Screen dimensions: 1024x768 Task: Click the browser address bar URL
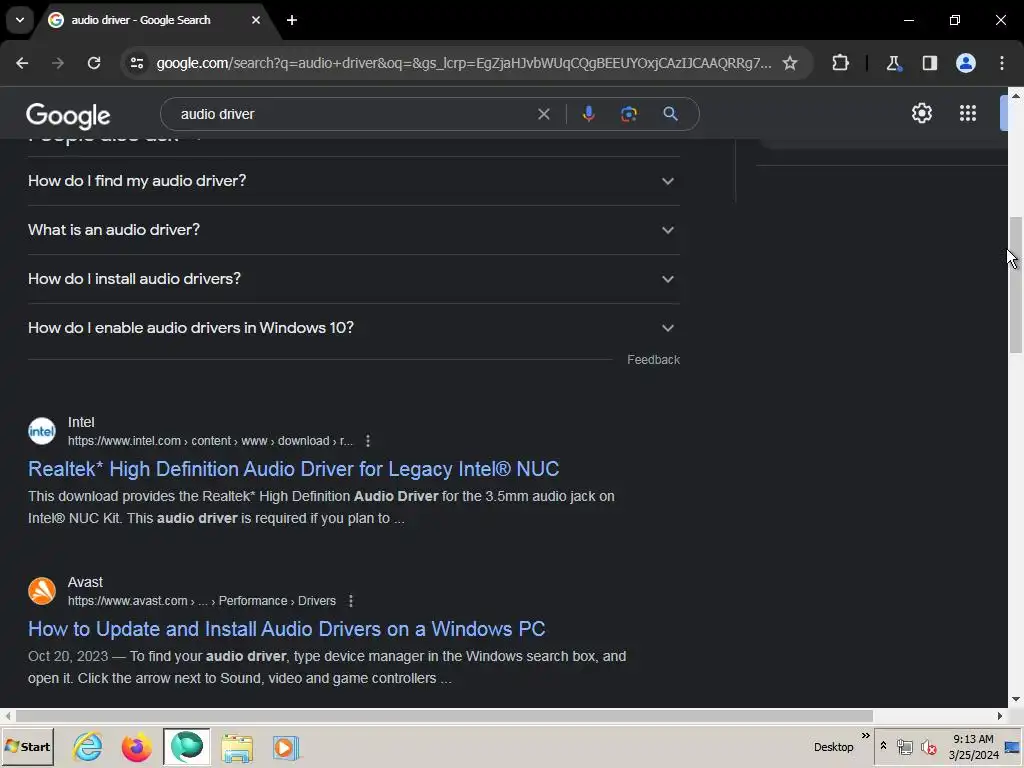tap(464, 63)
